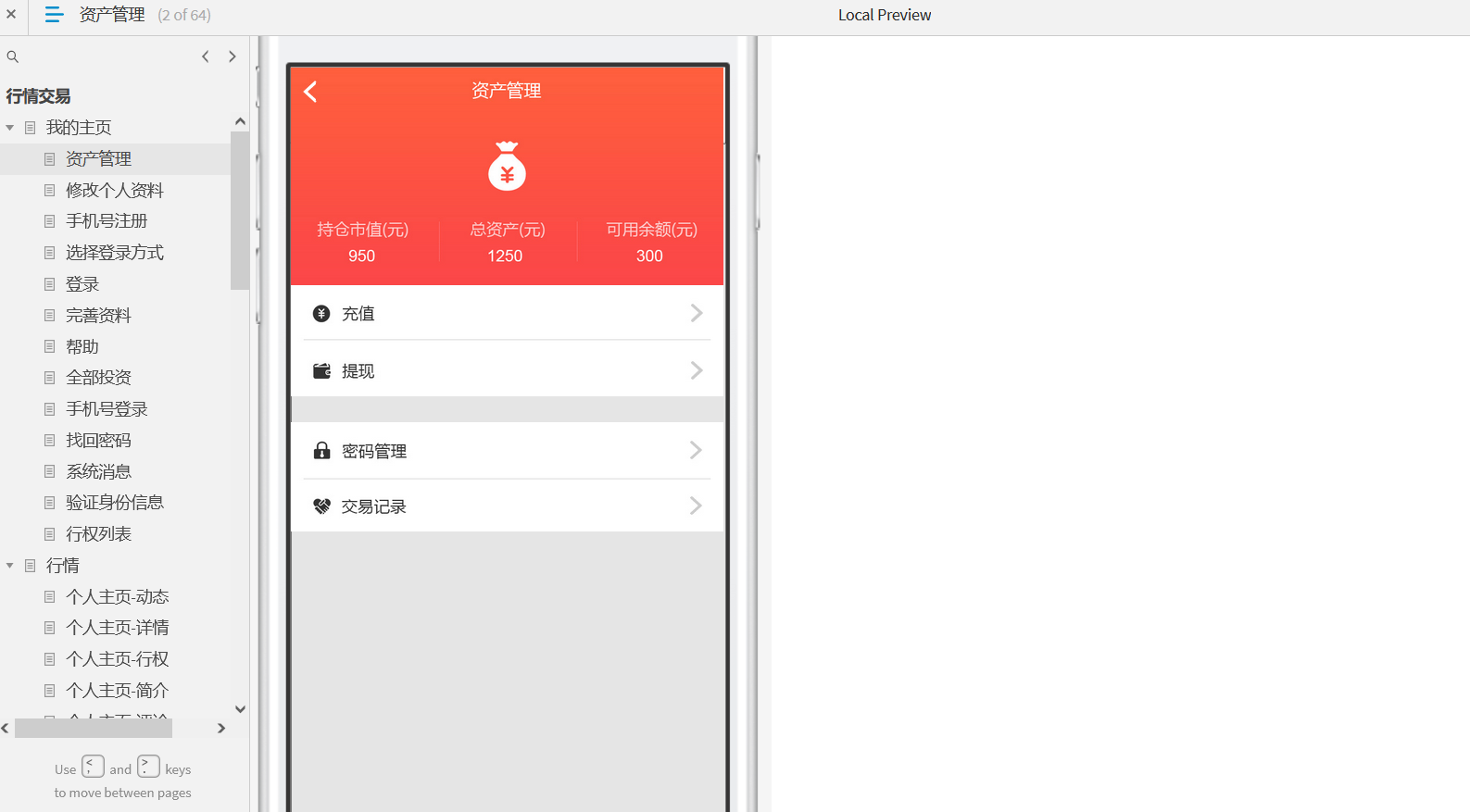Tap the 交易记录 menu label

click(x=374, y=506)
